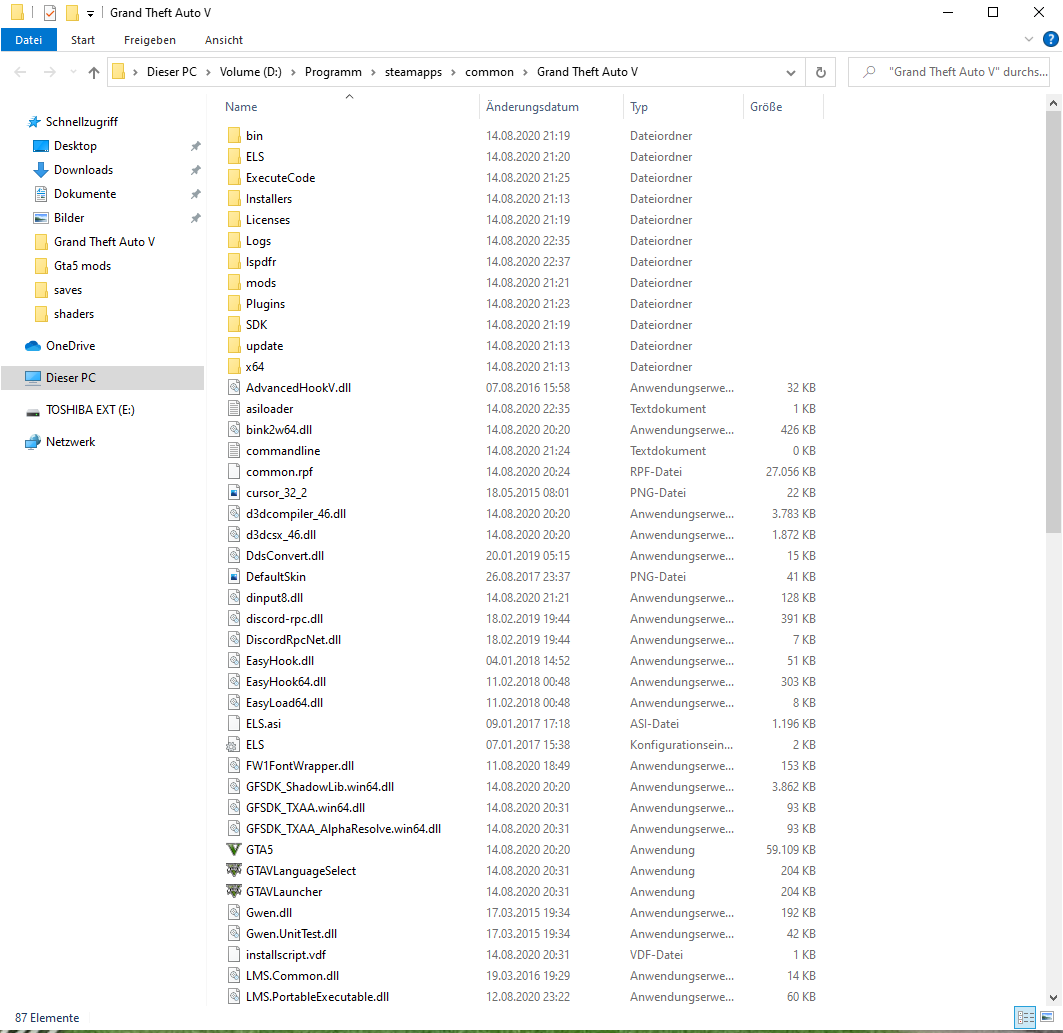
Task: Expand the ribbon with the chevron
Action: point(1028,39)
